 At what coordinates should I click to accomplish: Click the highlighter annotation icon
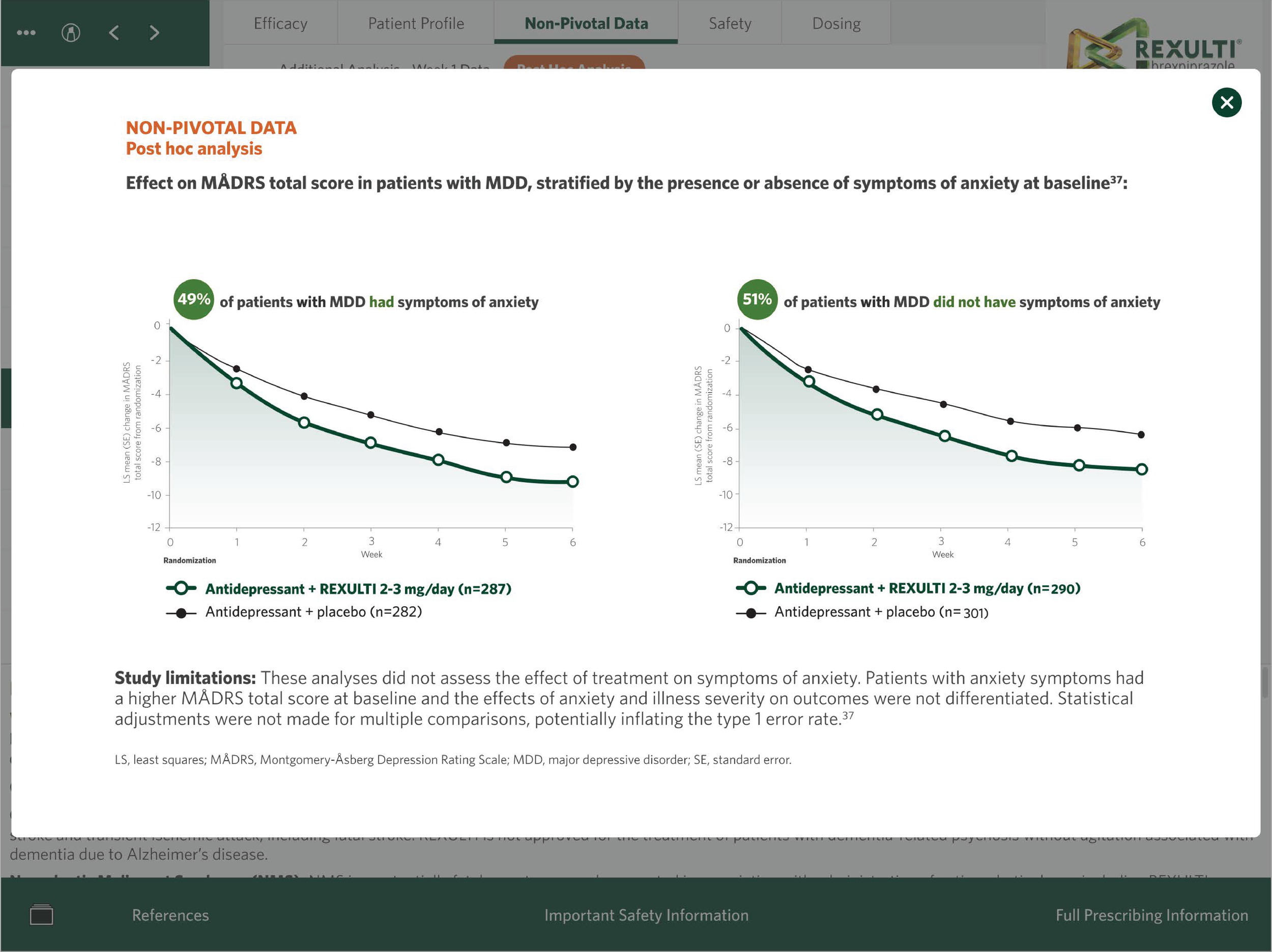(x=71, y=33)
